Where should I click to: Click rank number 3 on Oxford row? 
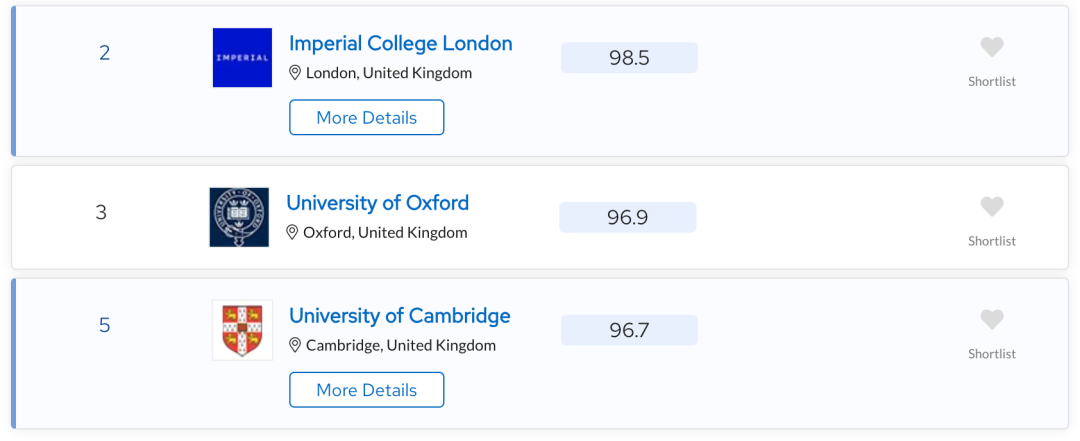point(101,213)
